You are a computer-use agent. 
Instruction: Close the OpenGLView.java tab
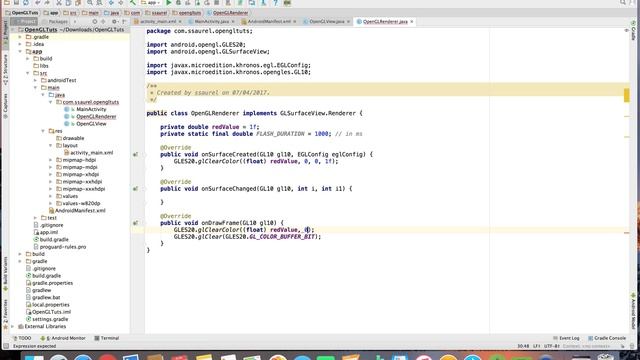point(349,22)
